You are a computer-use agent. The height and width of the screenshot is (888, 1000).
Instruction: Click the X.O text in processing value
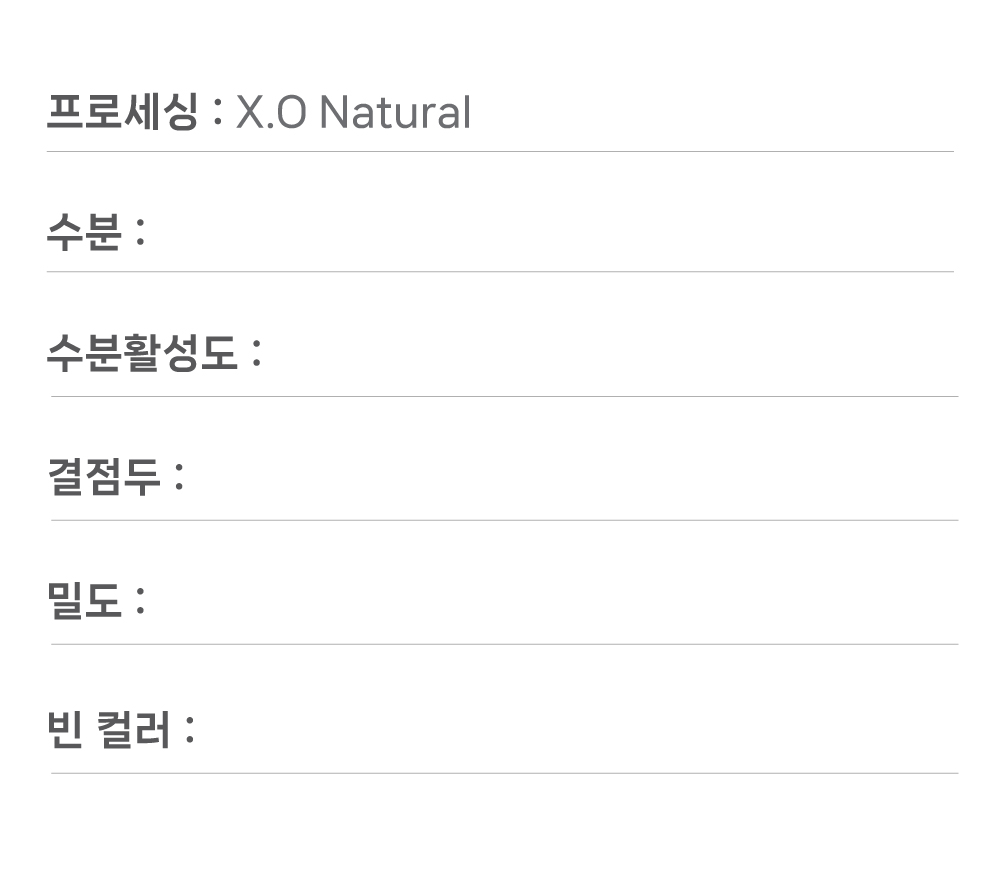[270, 113]
